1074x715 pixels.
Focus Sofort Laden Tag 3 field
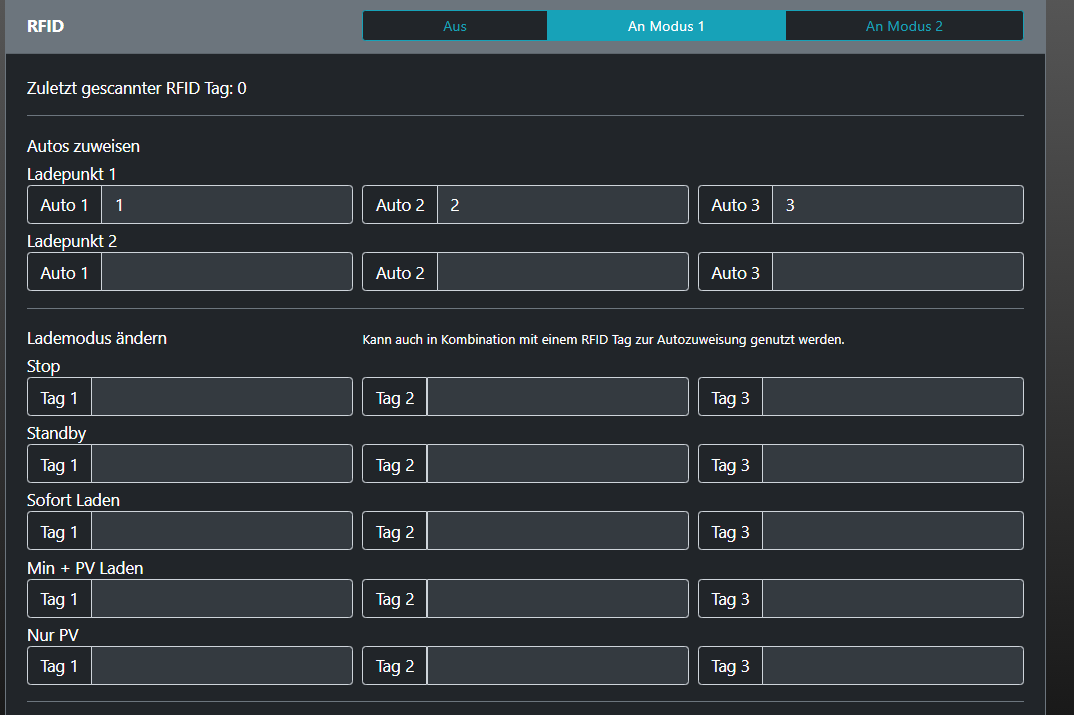click(x=892, y=531)
